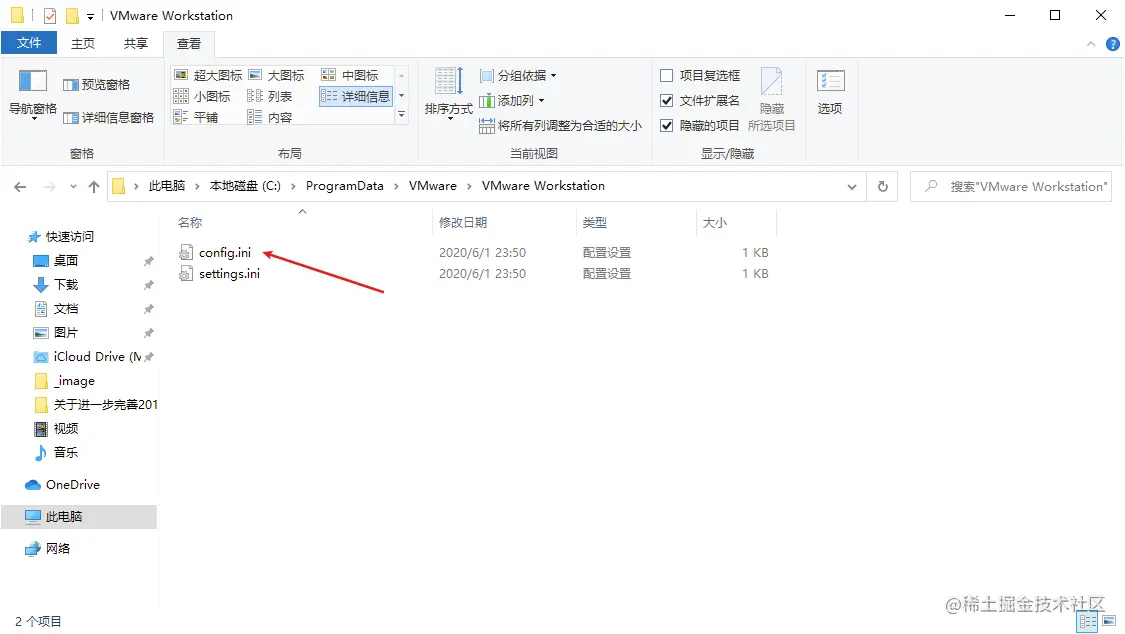Size all columns to fit (将所有列调整为合适的大小)
This screenshot has width=1125, height=634.
(560, 126)
